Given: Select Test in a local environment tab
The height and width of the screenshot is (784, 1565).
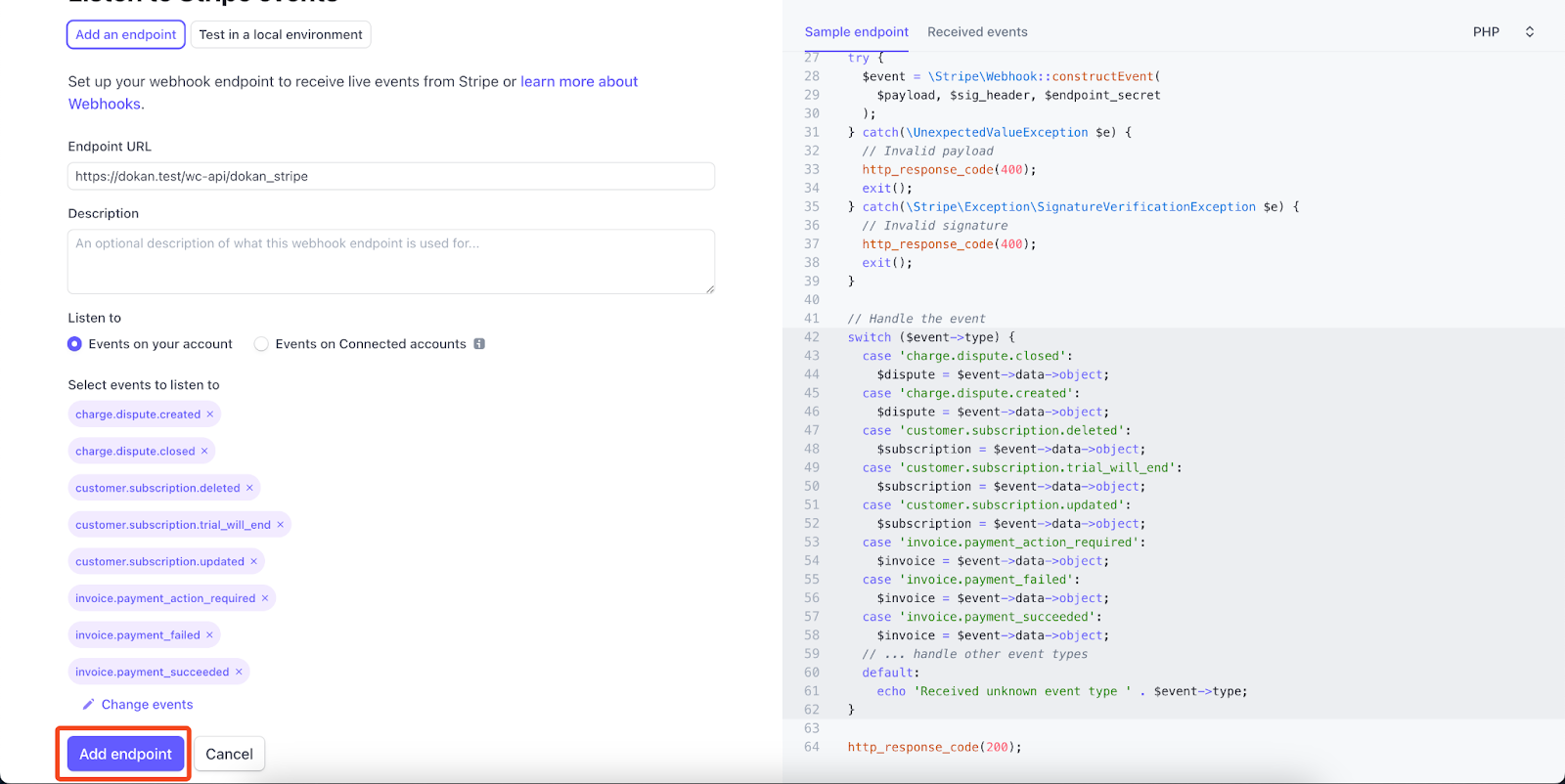Looking at the screenshot, I should pyautogui.click(x=281, y=34).
